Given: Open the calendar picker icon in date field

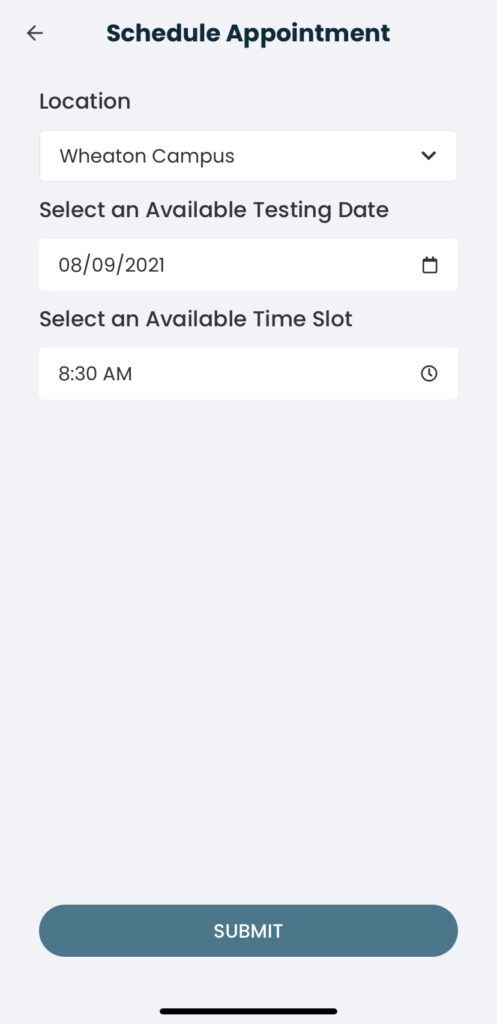Looking at the screenshot, I should click(429, 265).
